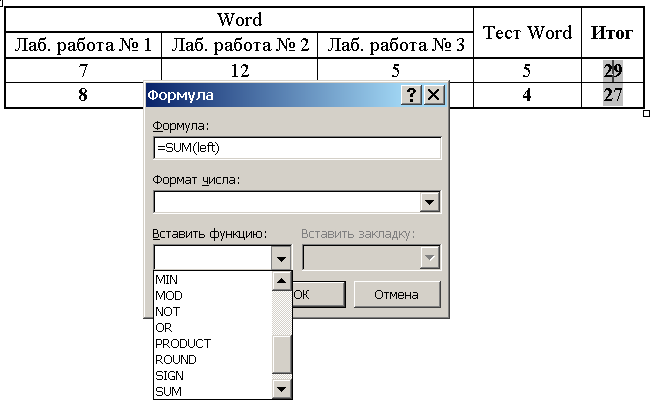
Task: Click the Лаб. работа № 2 header
Action: [x=240, y=45]
